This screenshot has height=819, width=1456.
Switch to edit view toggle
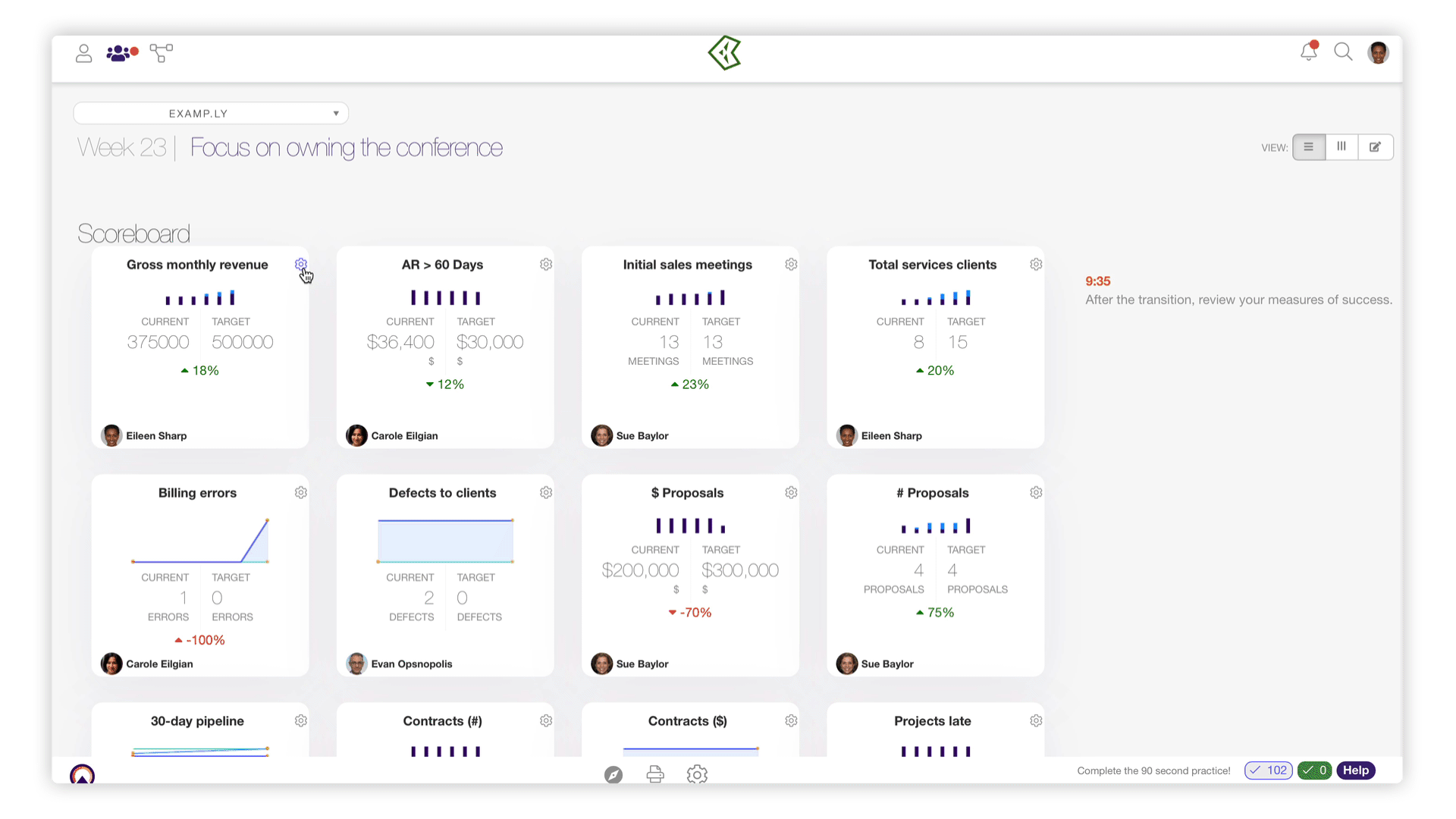click(x=1375, y=147)
